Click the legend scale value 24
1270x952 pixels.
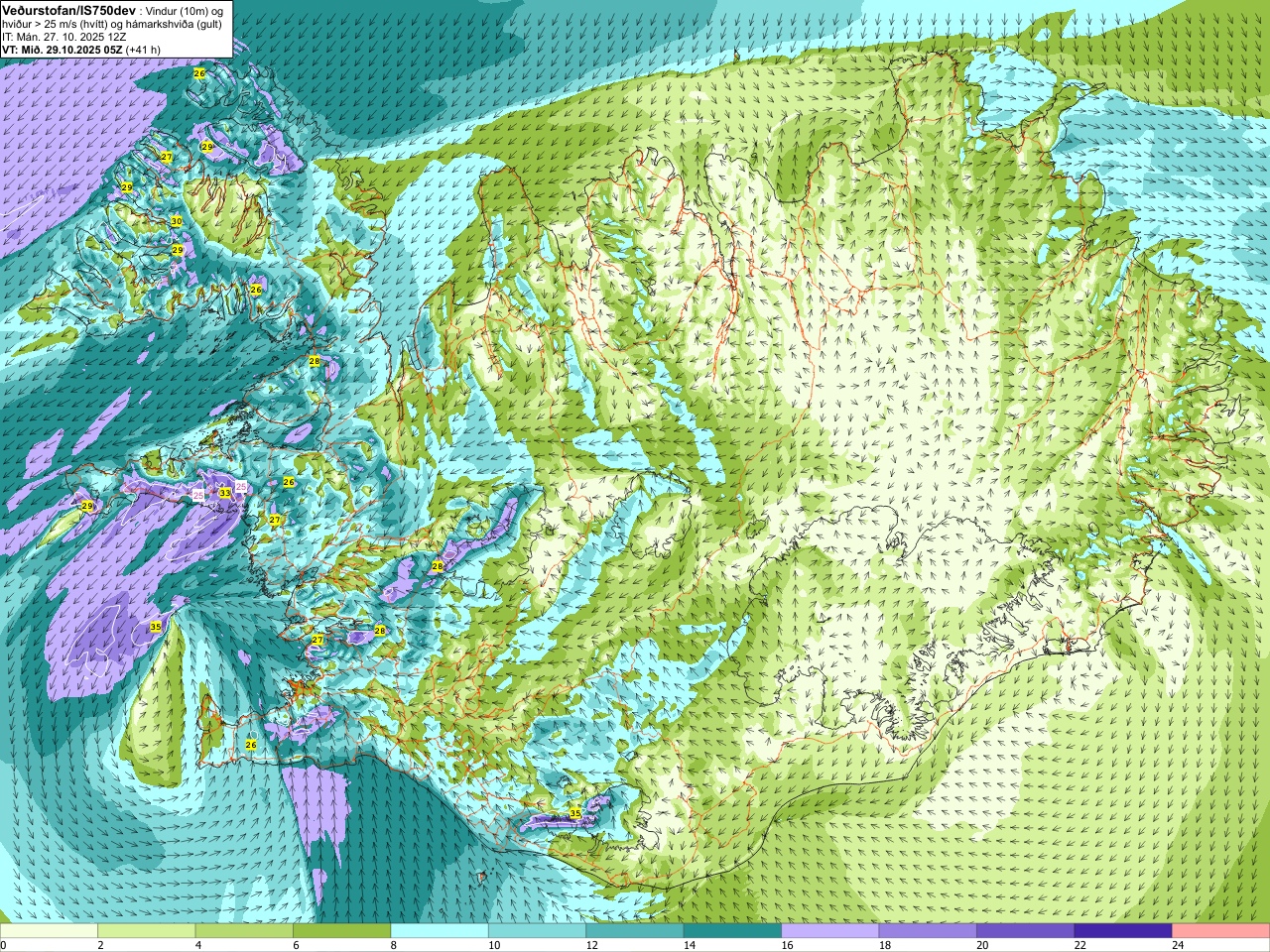1178,945
